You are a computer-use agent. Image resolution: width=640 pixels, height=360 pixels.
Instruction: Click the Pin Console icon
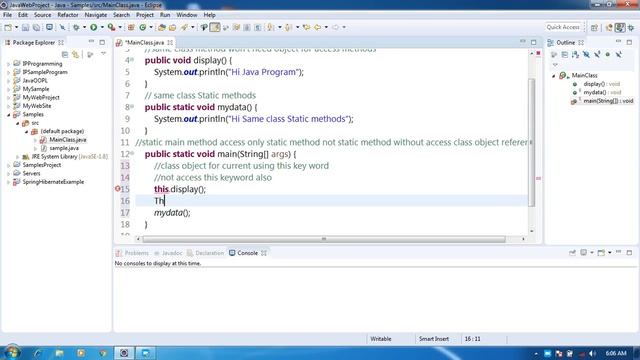572,253
